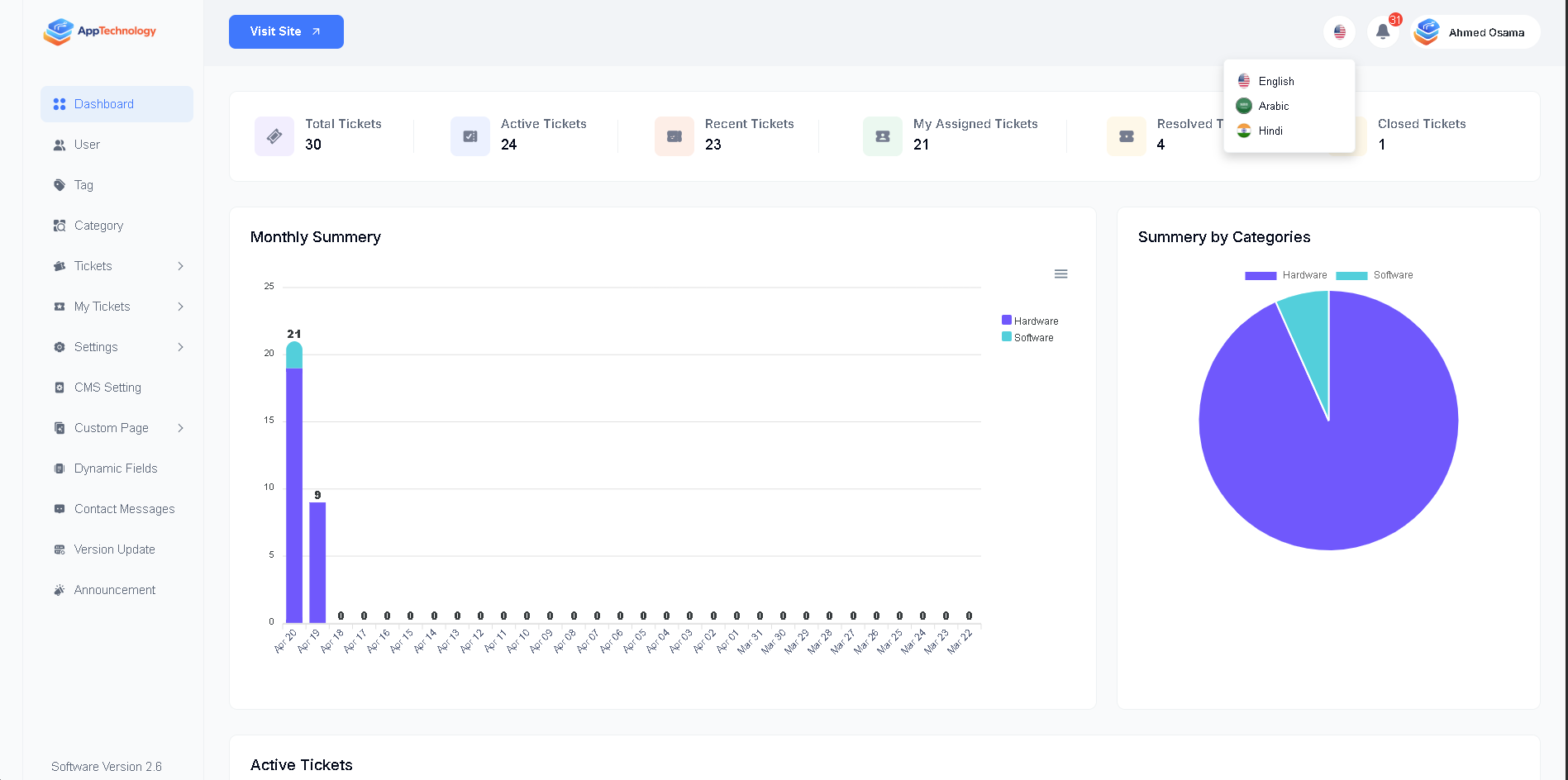Choose Hindi in the language menu
Screen dimensions: 1568x780
1270,131
